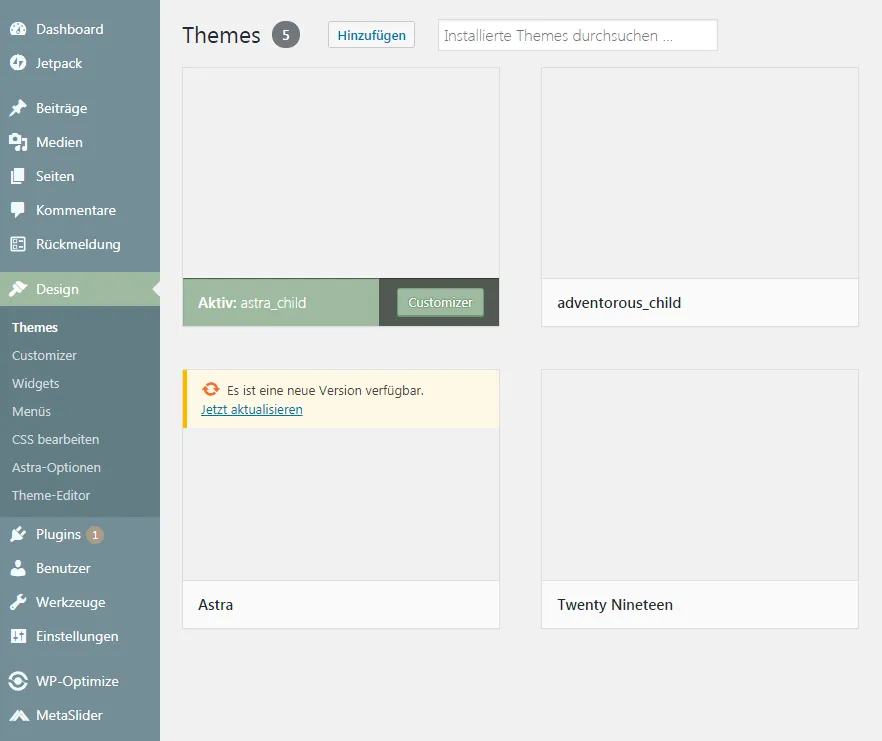Open the Werkzeuge menu
The height and width of the screenshot is (741, 882).
point(80,602)
